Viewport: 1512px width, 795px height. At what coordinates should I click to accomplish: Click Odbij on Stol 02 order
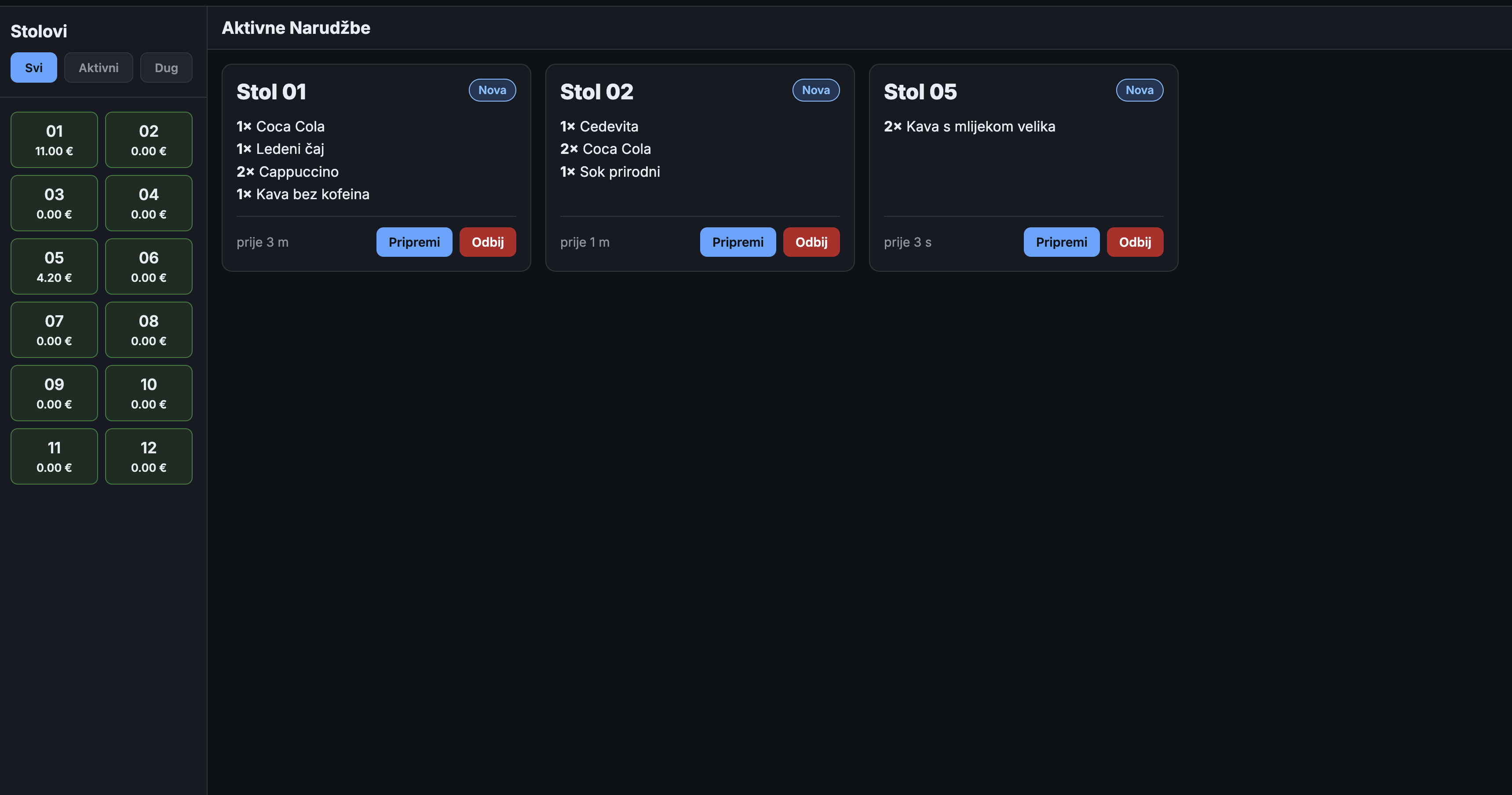811,242
